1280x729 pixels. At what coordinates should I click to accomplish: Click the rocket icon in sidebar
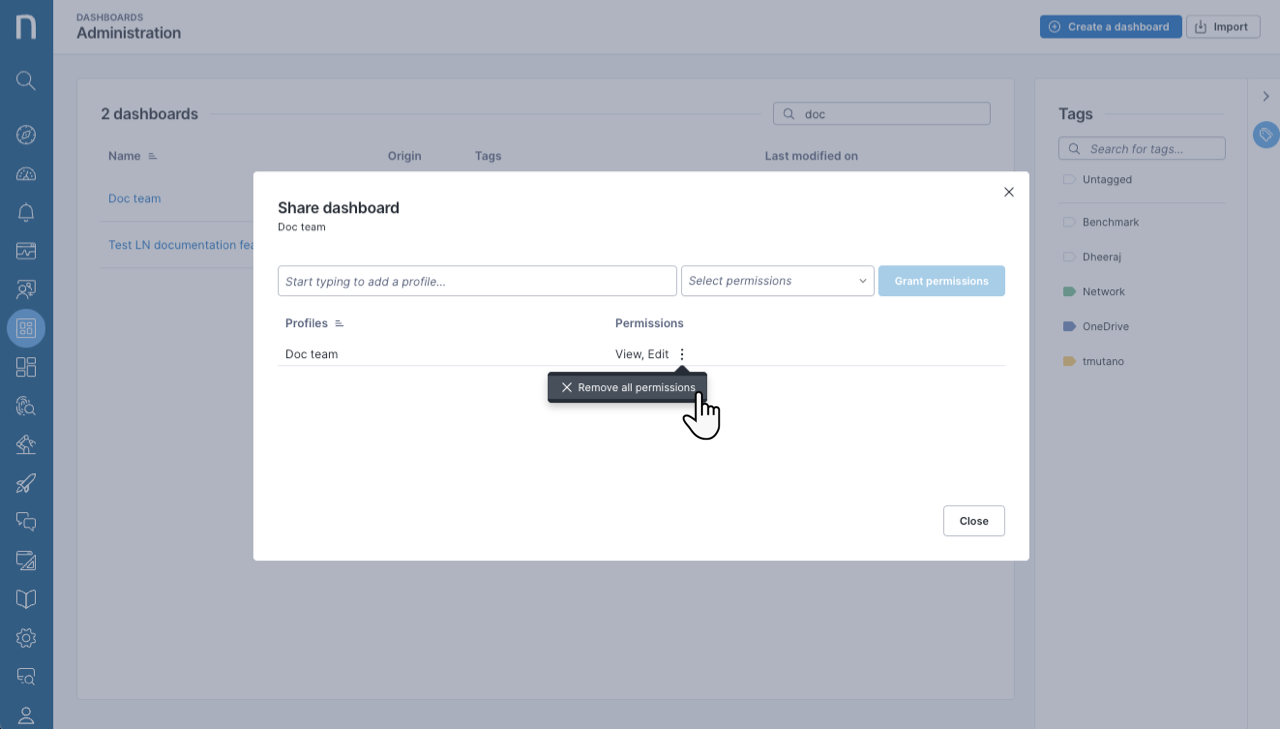click(26, 483)
